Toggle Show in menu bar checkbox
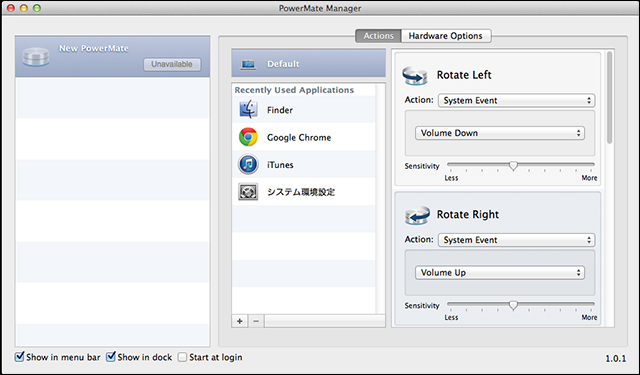The height and width of the screenshot is (375, 640). click(x=19, y=357)
